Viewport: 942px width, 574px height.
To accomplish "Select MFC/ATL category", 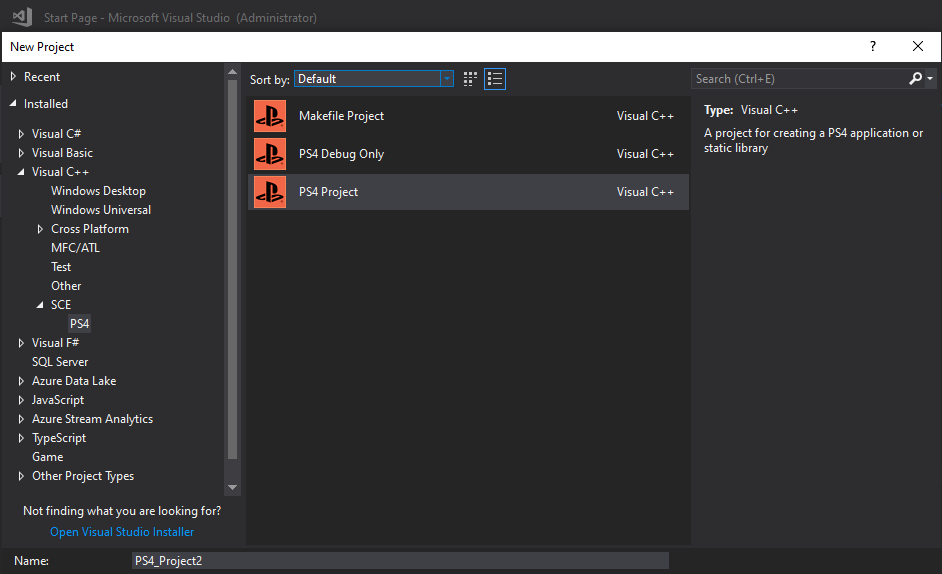I will [x=75, y=248].
